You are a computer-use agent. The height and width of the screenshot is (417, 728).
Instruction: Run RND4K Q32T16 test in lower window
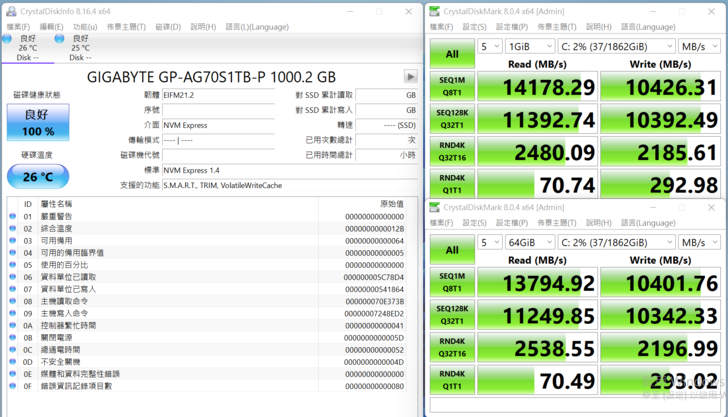pyautogui.click(x=452, y=347)
